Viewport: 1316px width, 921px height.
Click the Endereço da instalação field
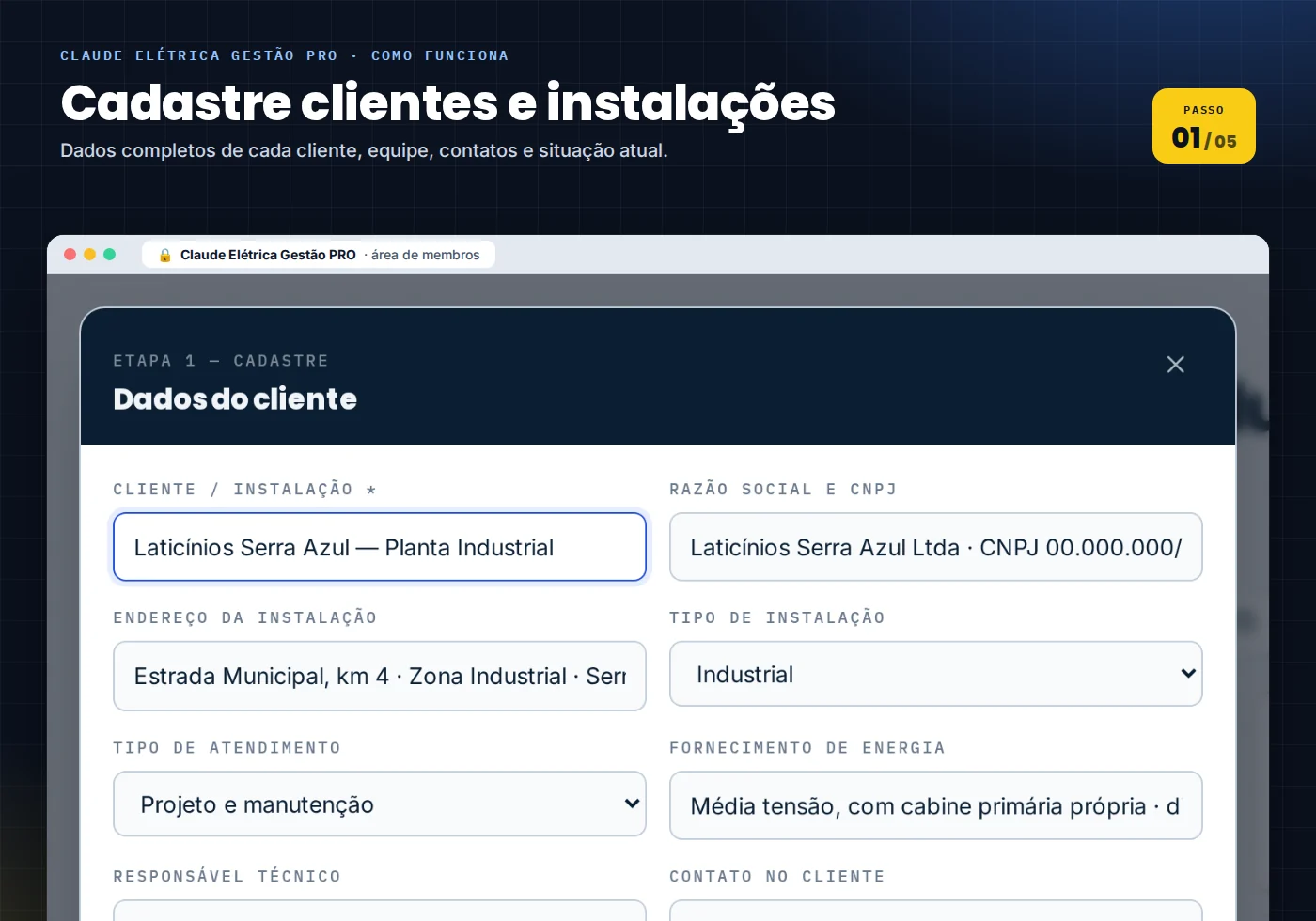(x=380, y=676)
